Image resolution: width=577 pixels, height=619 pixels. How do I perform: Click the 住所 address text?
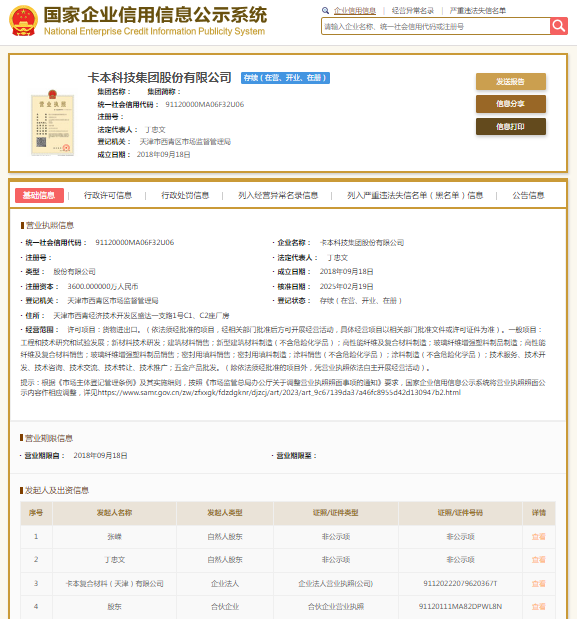pos(141,315)
